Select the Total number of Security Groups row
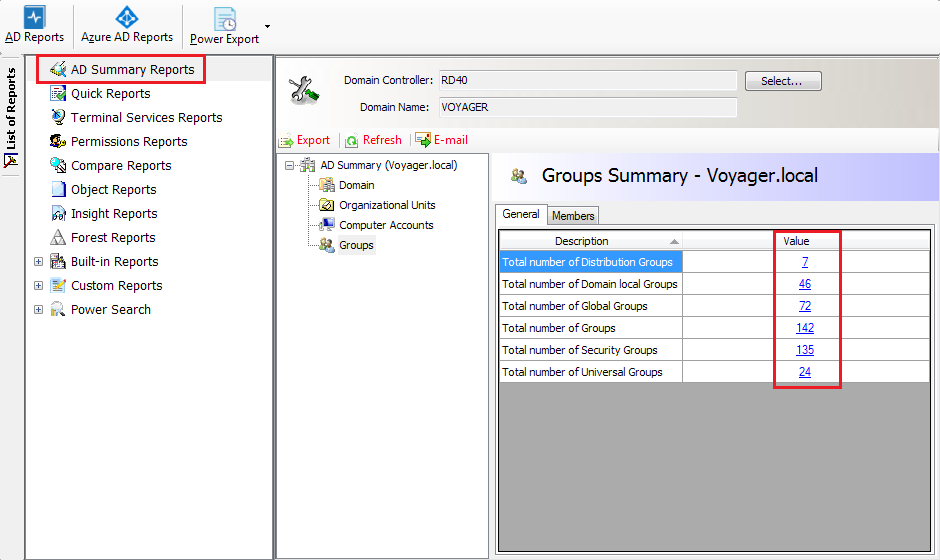 coord(714,350)
